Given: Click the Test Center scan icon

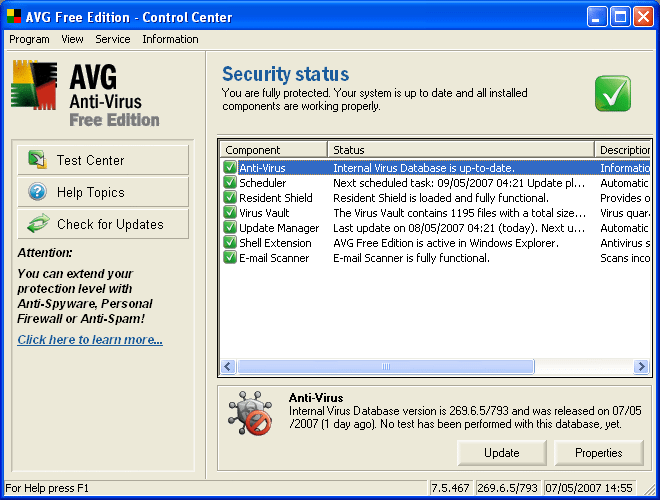Looking at the screenshot, I should (x=37, y=160).
